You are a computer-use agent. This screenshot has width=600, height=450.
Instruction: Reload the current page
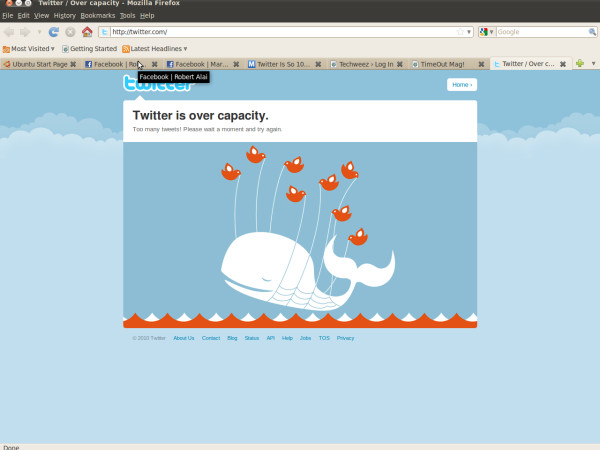54,32
